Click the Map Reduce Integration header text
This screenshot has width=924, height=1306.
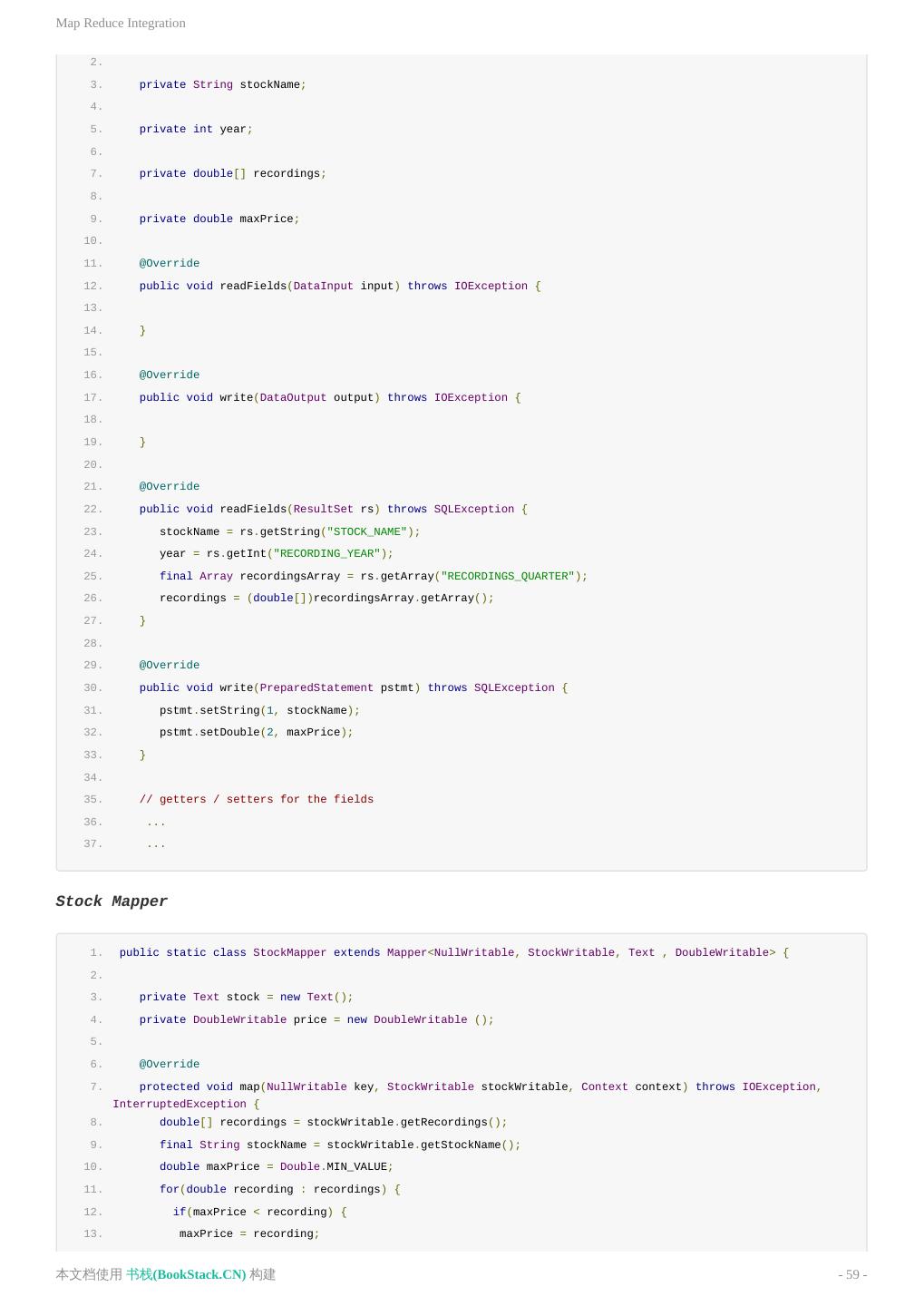[121, 23]
